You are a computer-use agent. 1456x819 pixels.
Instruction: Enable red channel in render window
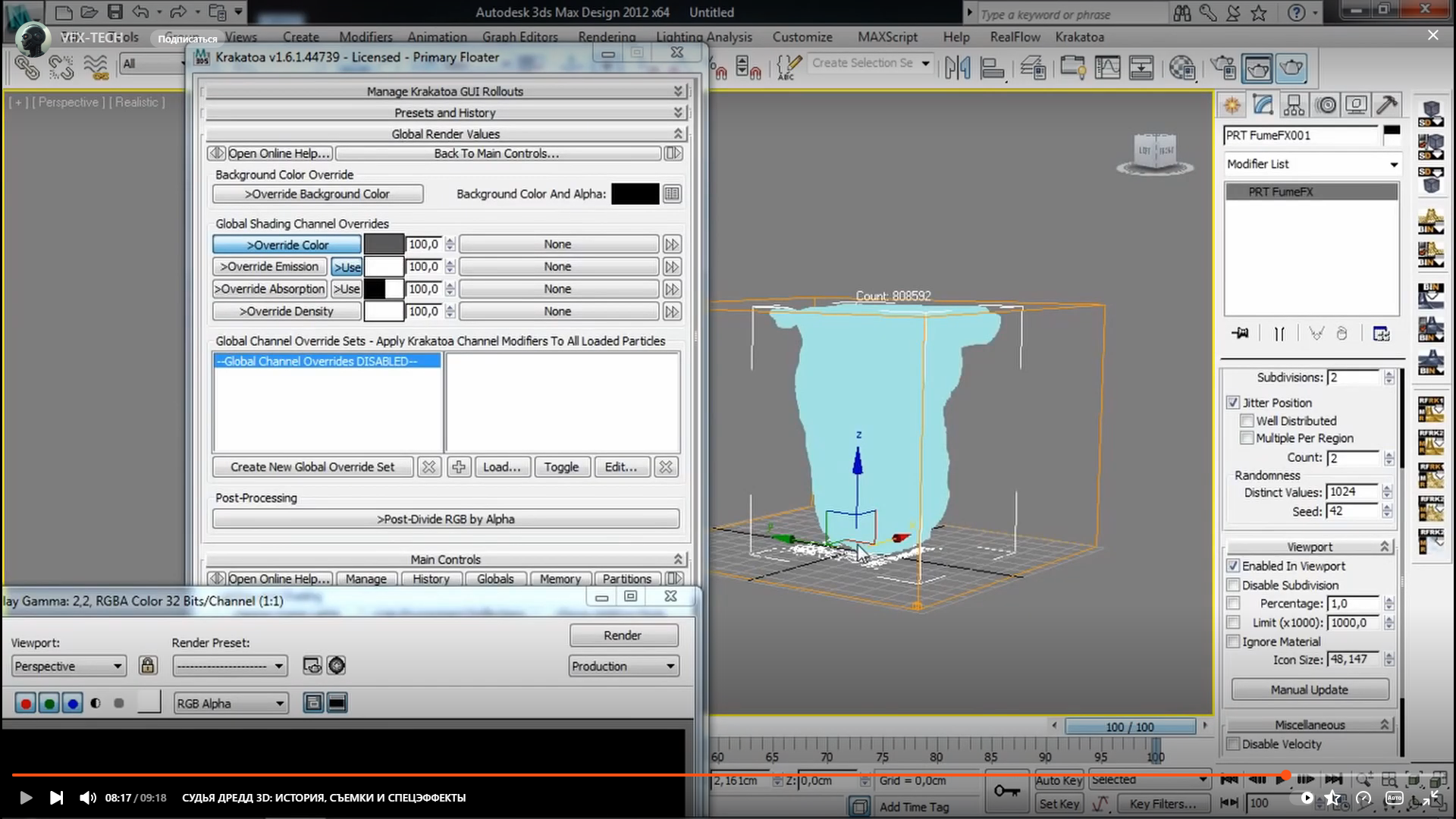click(x=25, y=704)
